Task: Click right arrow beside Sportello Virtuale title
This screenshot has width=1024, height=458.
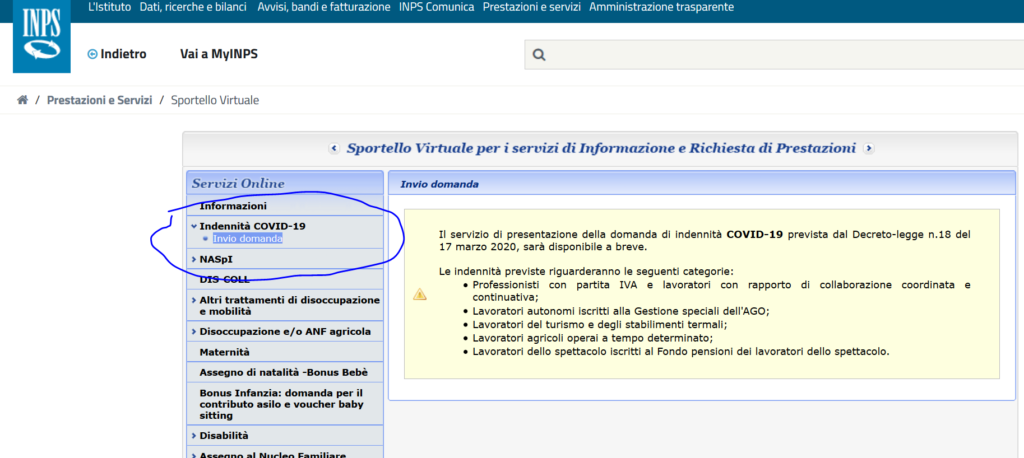Action: [868, 149]
